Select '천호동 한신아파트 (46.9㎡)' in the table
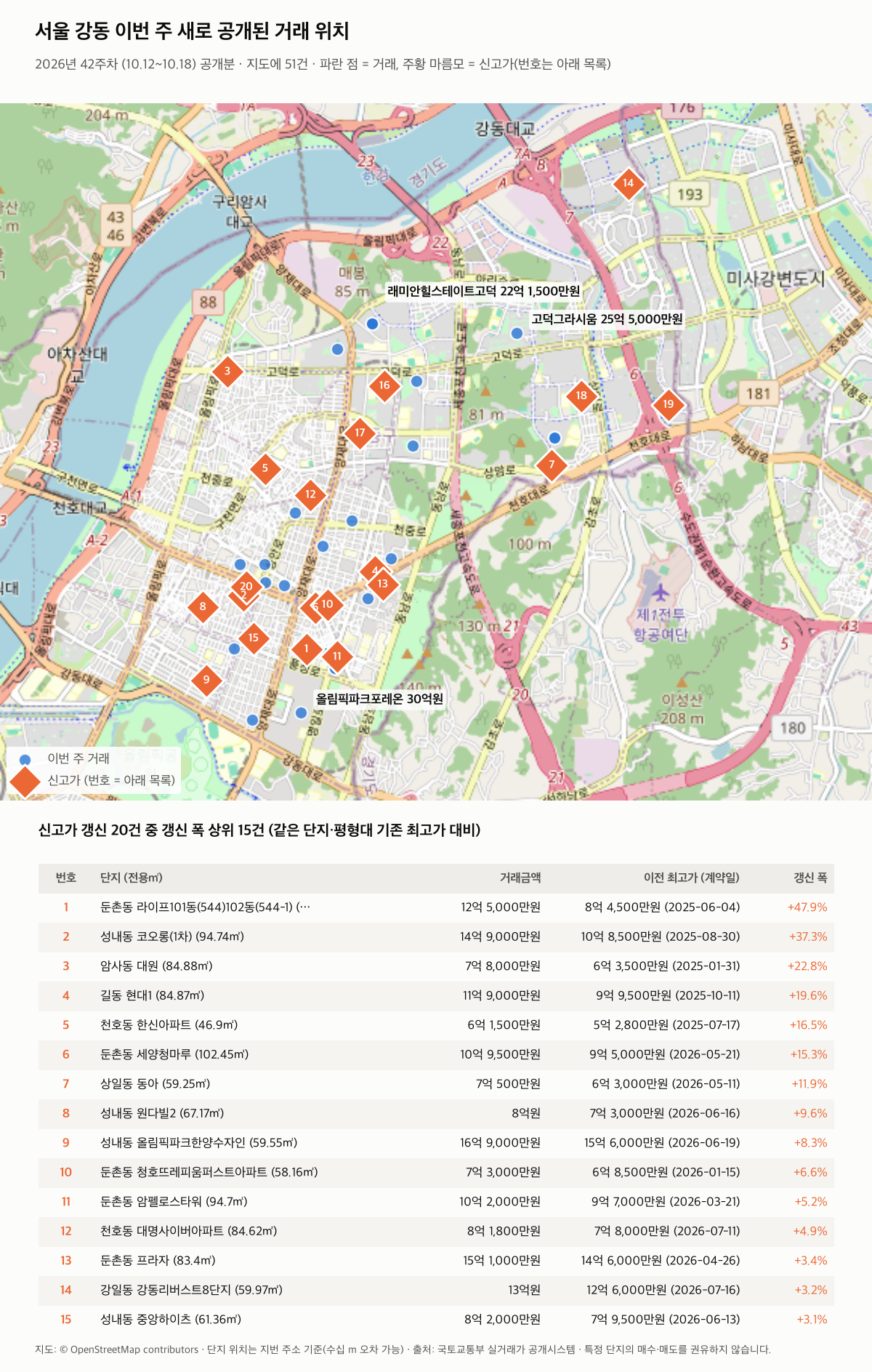 pos(169,1025)
